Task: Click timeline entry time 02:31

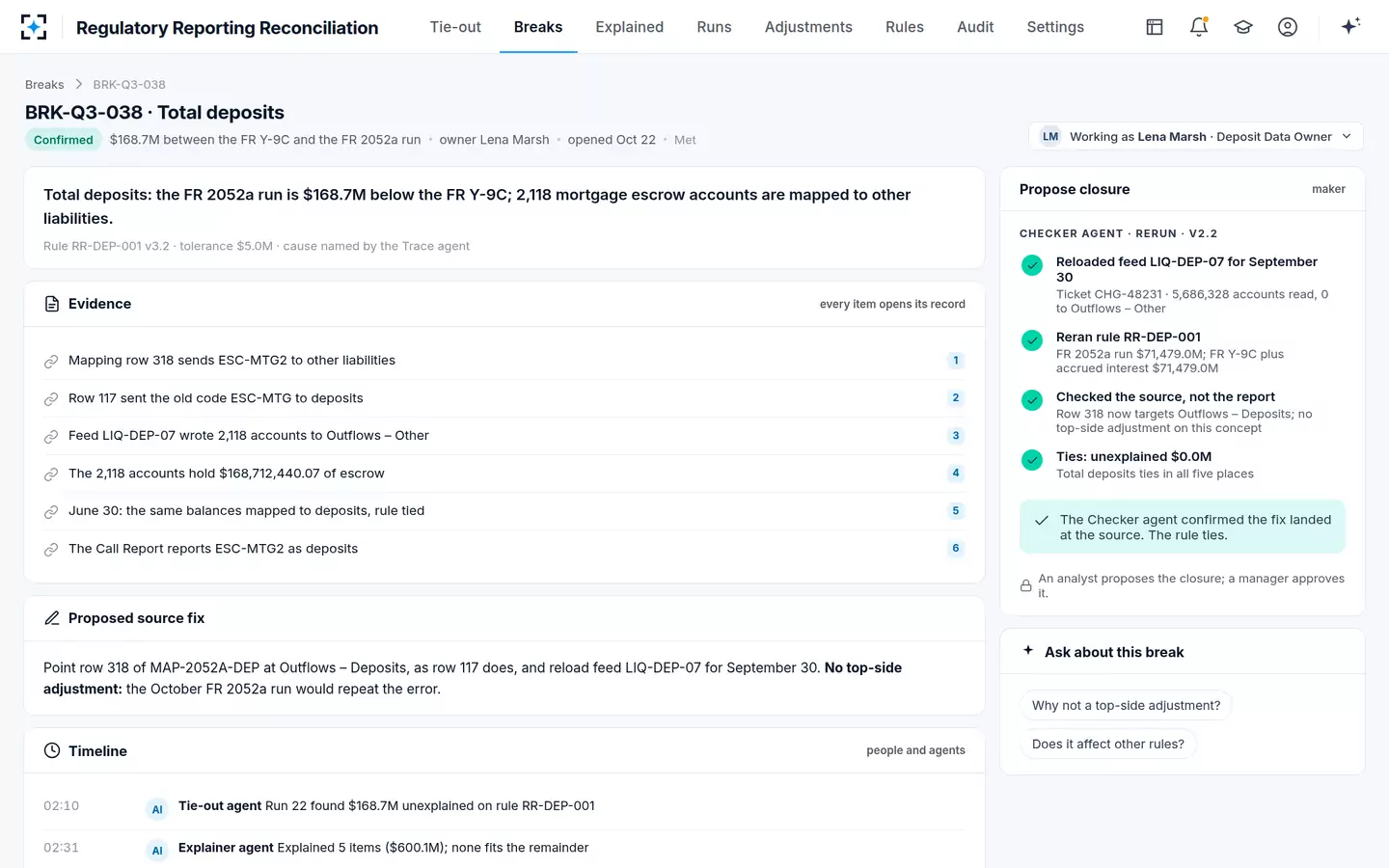Action: point(61,848)
